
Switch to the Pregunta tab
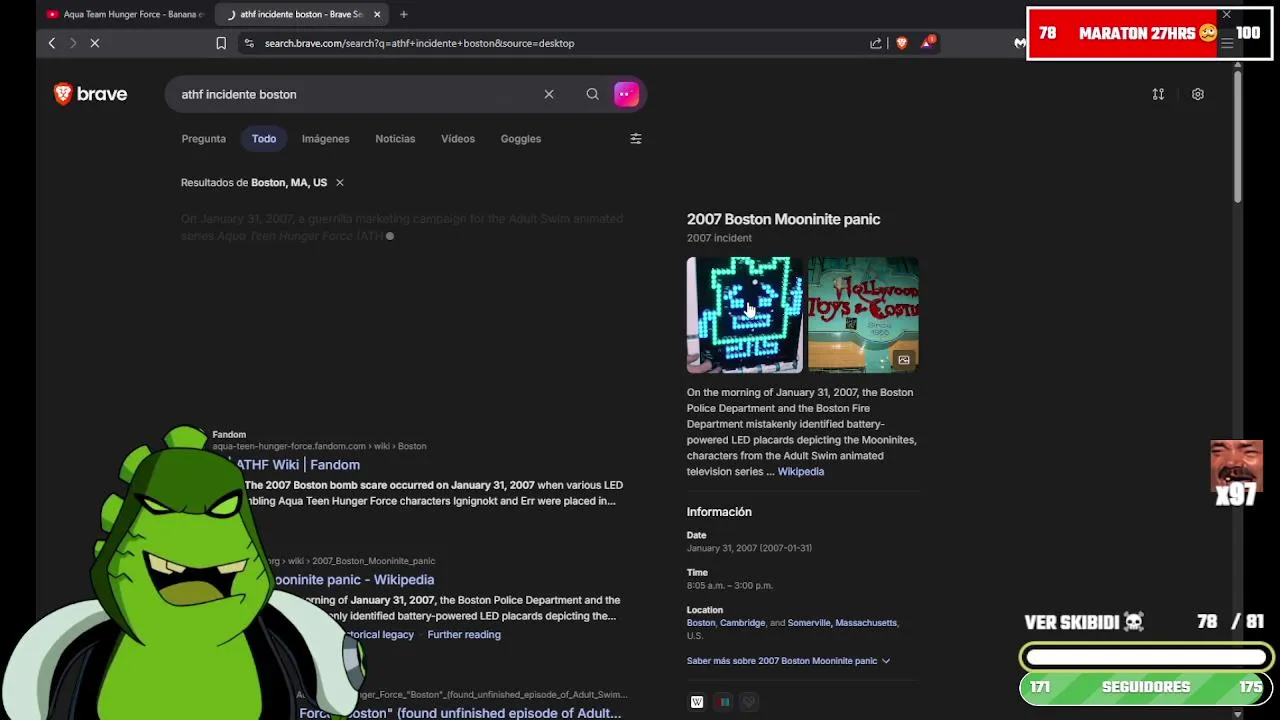pyautogui.click(x=204, y=139)
